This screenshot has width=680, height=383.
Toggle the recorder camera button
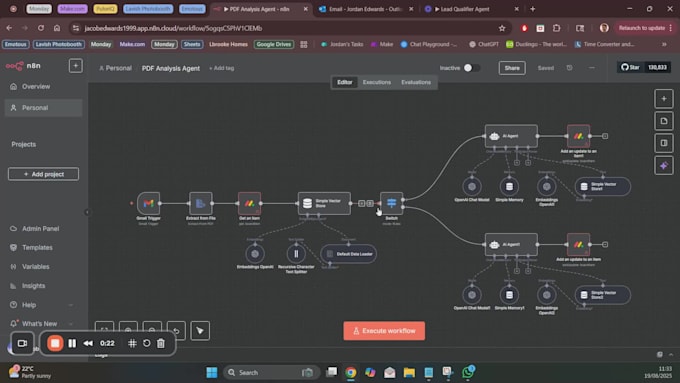[22, 343]
